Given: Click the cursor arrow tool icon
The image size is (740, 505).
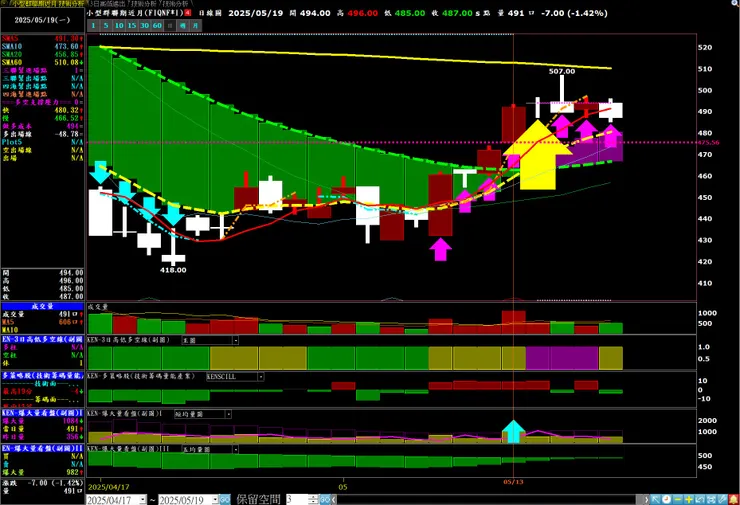Looking at the screenshot, I should pyautogui.click(x=655, y=499).
